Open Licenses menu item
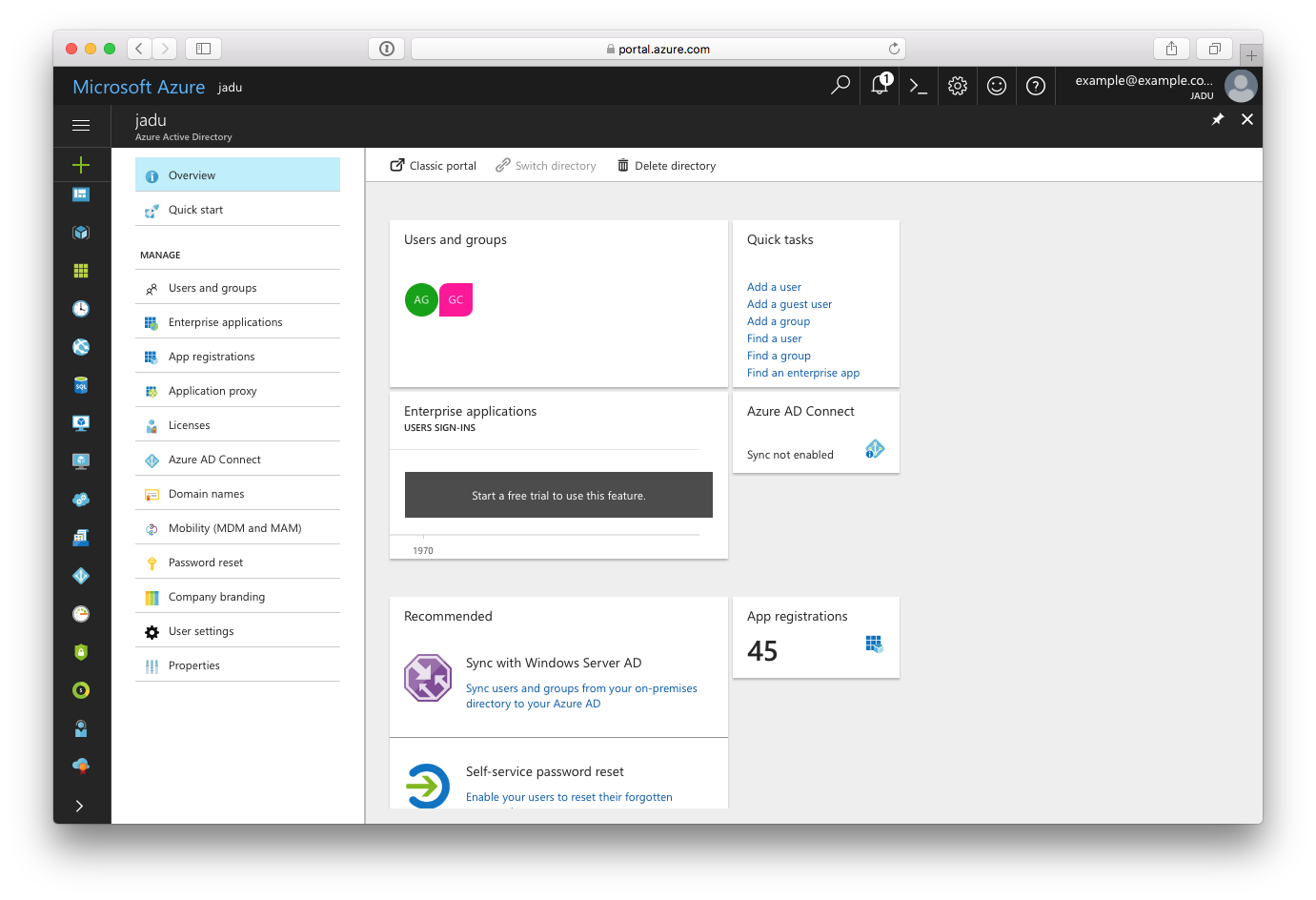This screenshot has height=900, width=1316. click(x=237, y=425)
